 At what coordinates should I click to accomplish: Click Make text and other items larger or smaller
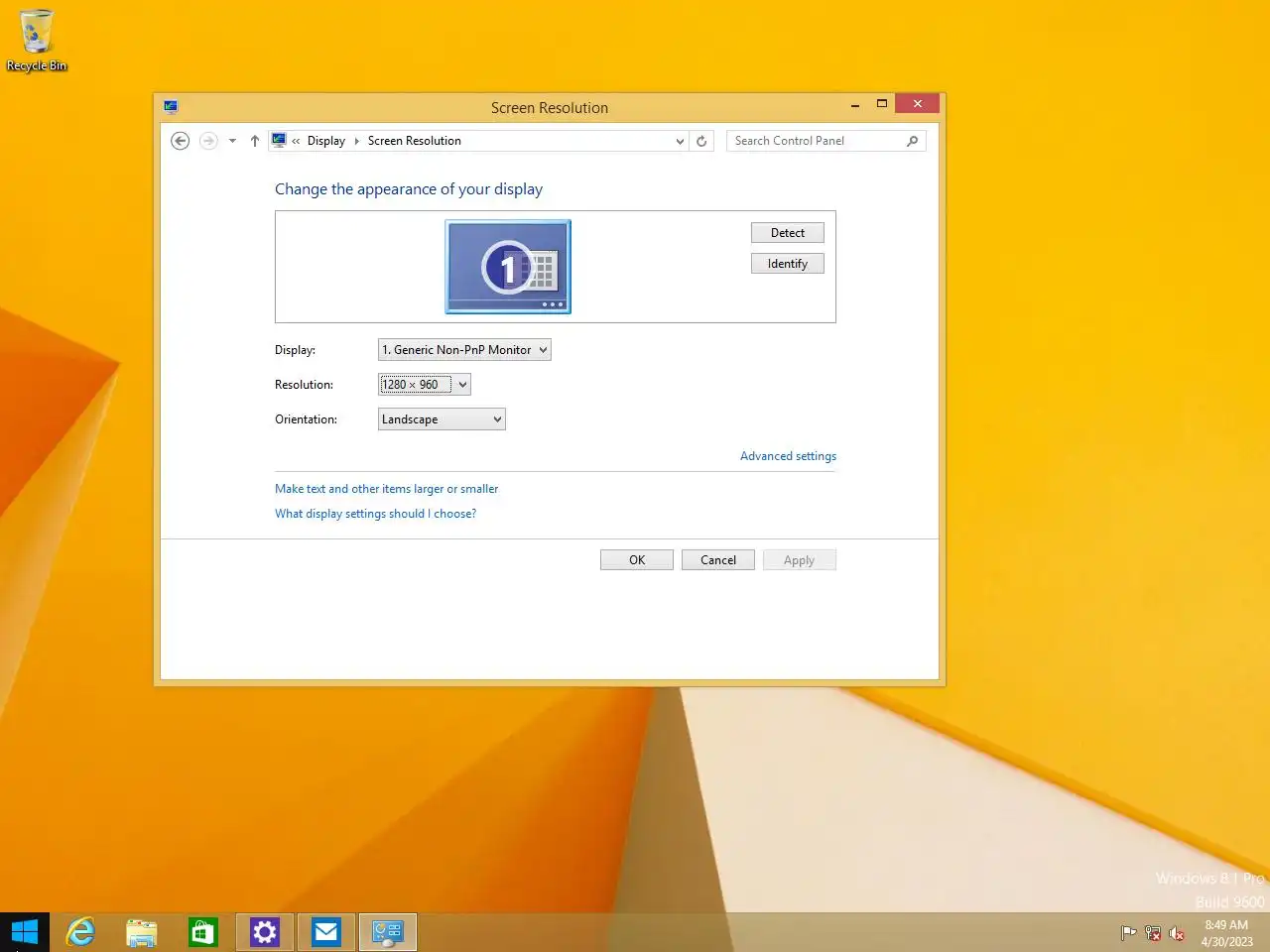tap(387, 489)
